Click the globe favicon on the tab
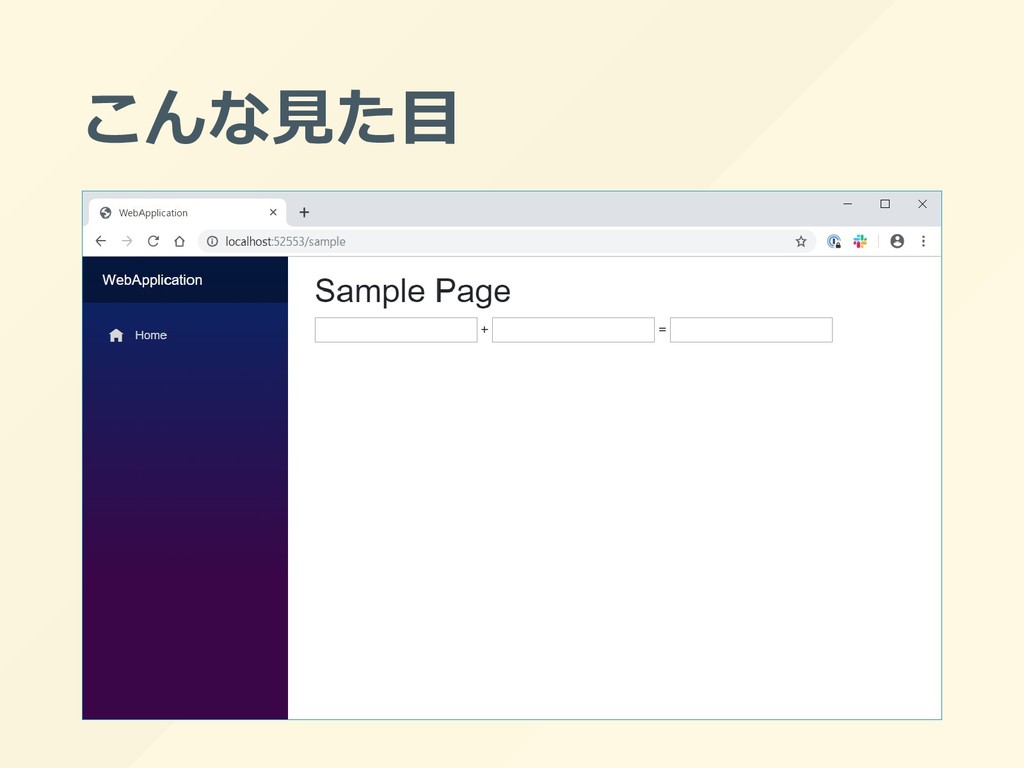Screen dimensions: 1024x768 105,212
